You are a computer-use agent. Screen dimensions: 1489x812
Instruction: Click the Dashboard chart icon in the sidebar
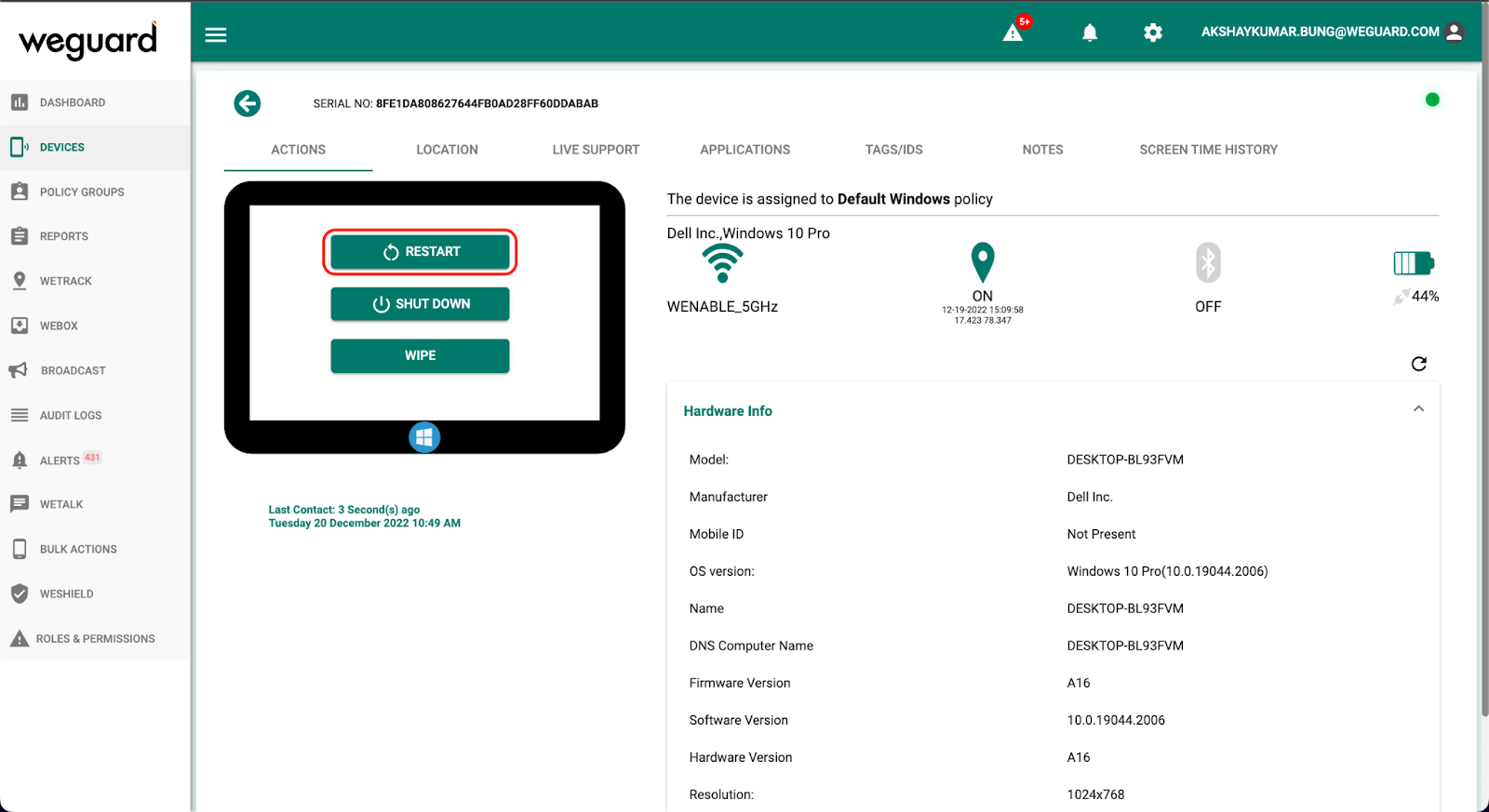click(20, 102)
